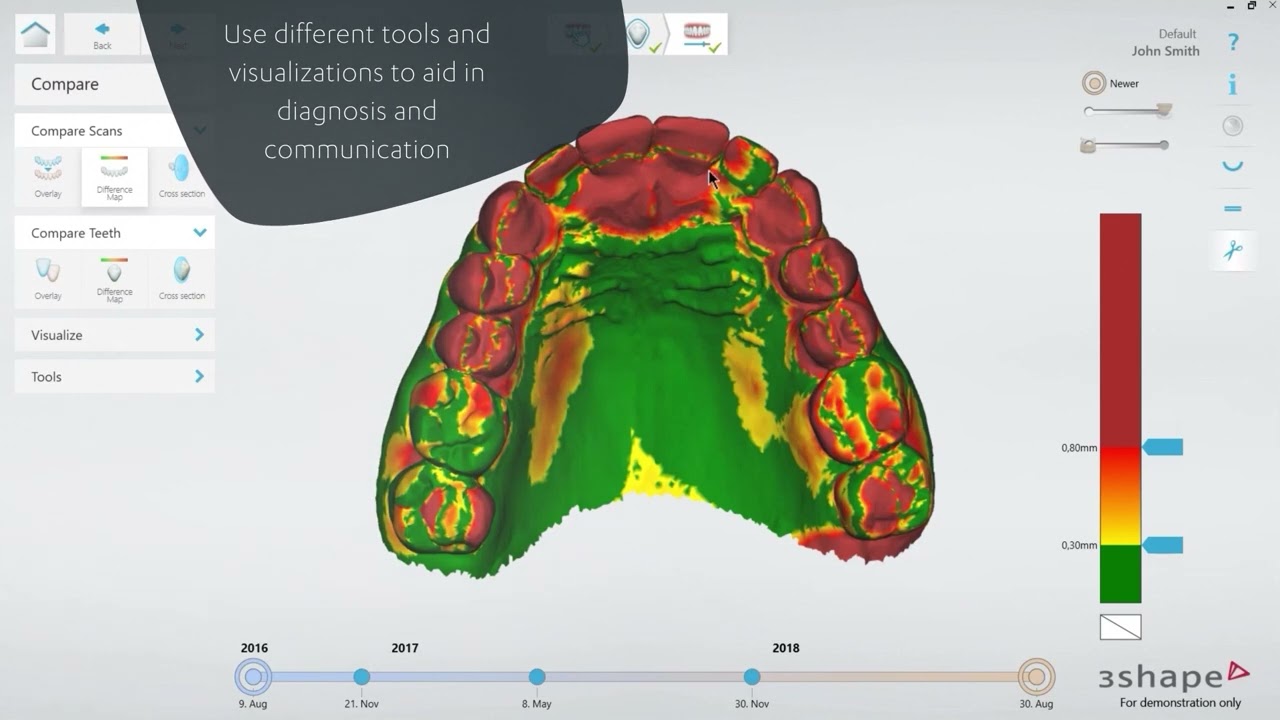This screenshot has width=1280, height=720.
Task: Minimize the application window
Action: 1229,6
